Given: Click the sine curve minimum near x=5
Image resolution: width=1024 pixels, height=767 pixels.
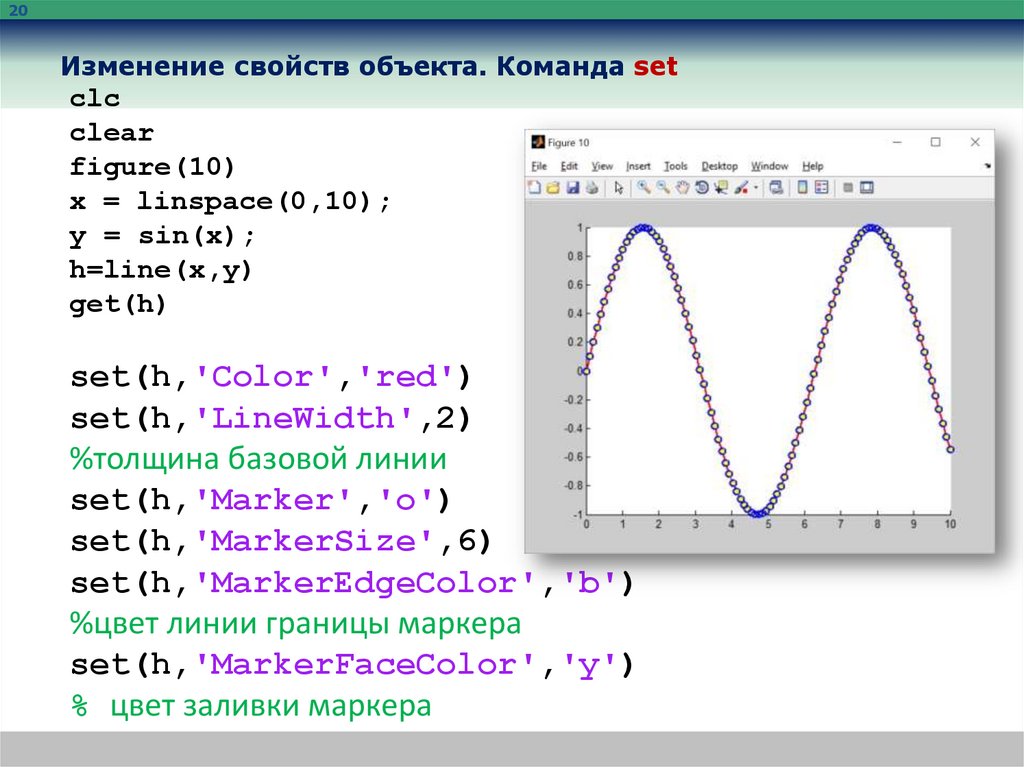Looking at the screenshot, I should [x=757, y=514].
